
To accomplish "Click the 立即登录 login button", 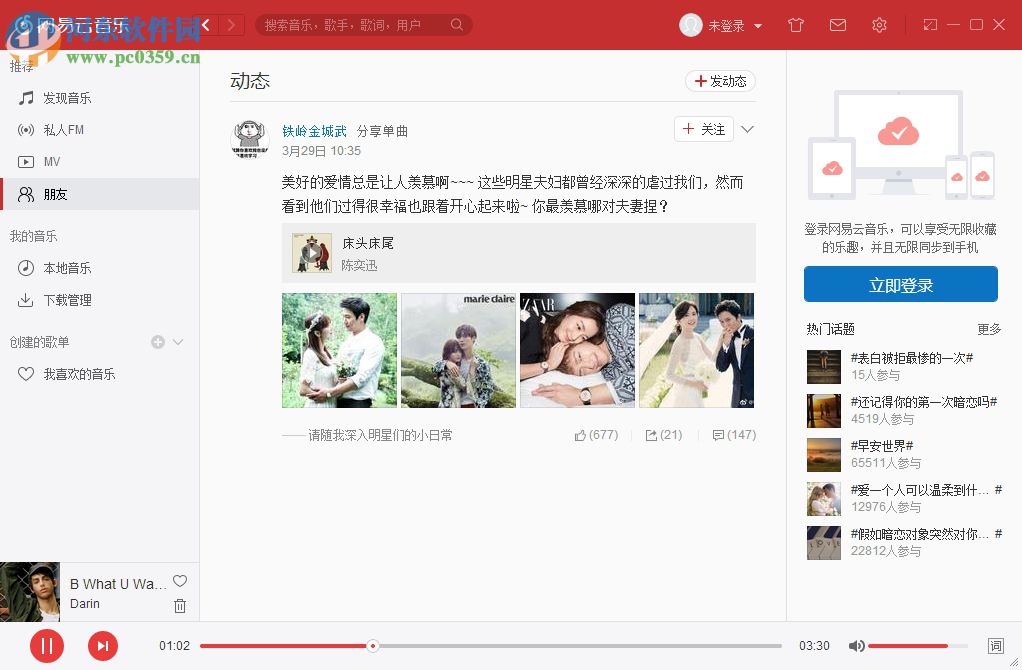I will click(899, 284).
